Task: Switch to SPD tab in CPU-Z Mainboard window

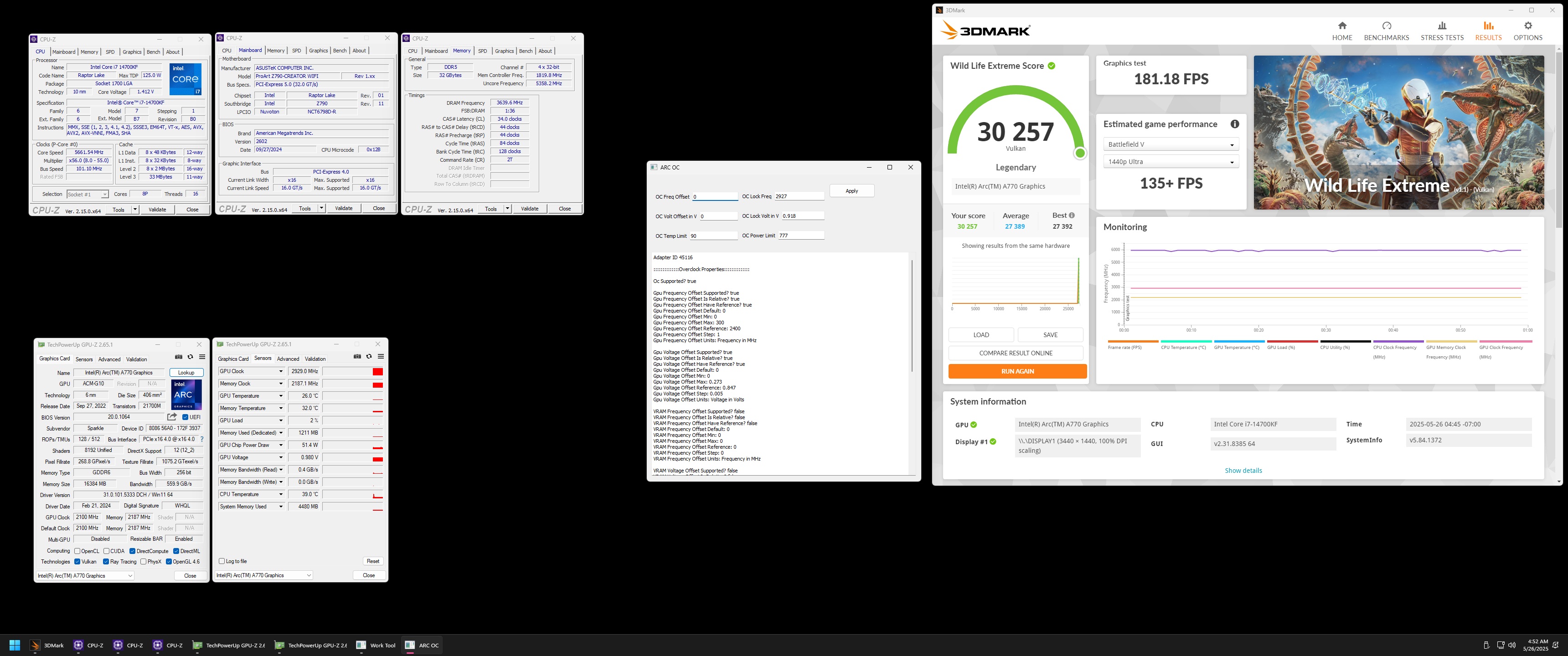Action: click(296, 51)
